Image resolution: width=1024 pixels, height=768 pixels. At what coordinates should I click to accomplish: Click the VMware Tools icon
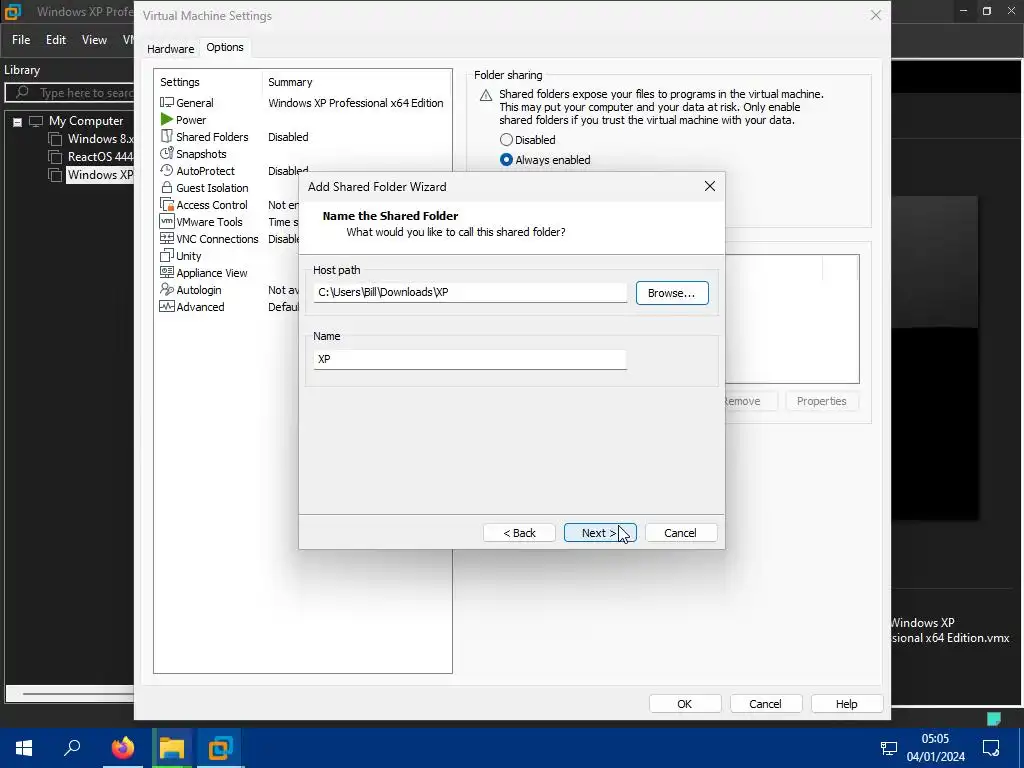[167, 221]
